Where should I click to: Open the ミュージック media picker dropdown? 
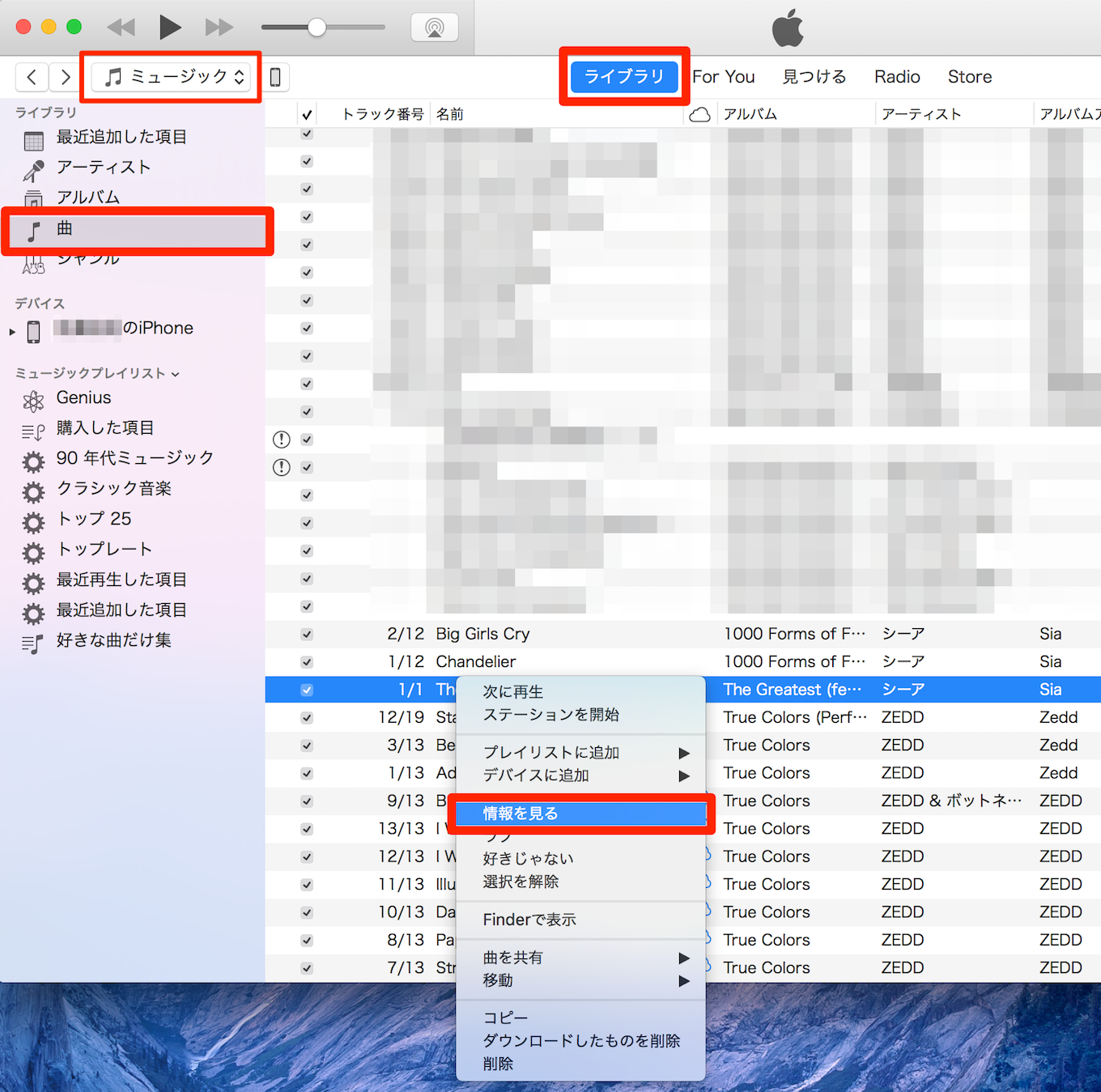click(171, 77)
